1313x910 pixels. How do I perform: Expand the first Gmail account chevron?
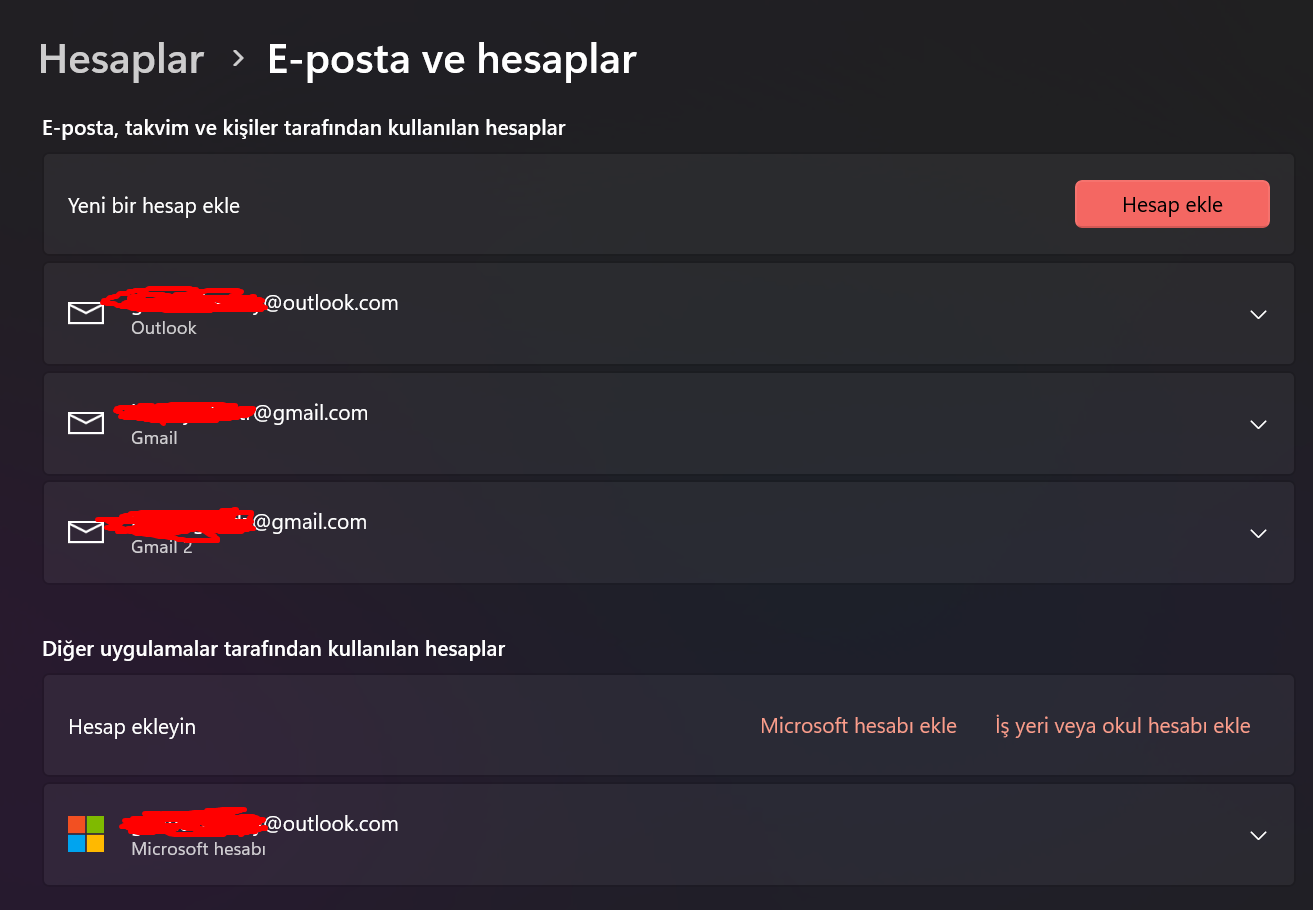1259,424
